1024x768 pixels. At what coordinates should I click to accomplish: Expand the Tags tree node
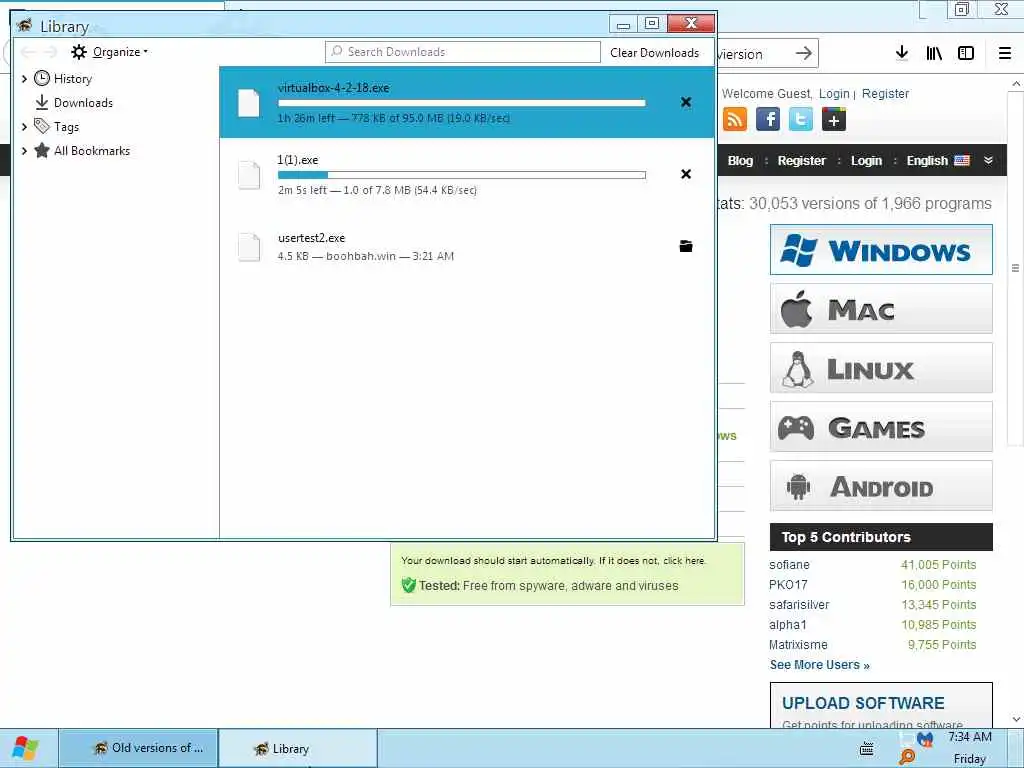(x=24, y=127)
